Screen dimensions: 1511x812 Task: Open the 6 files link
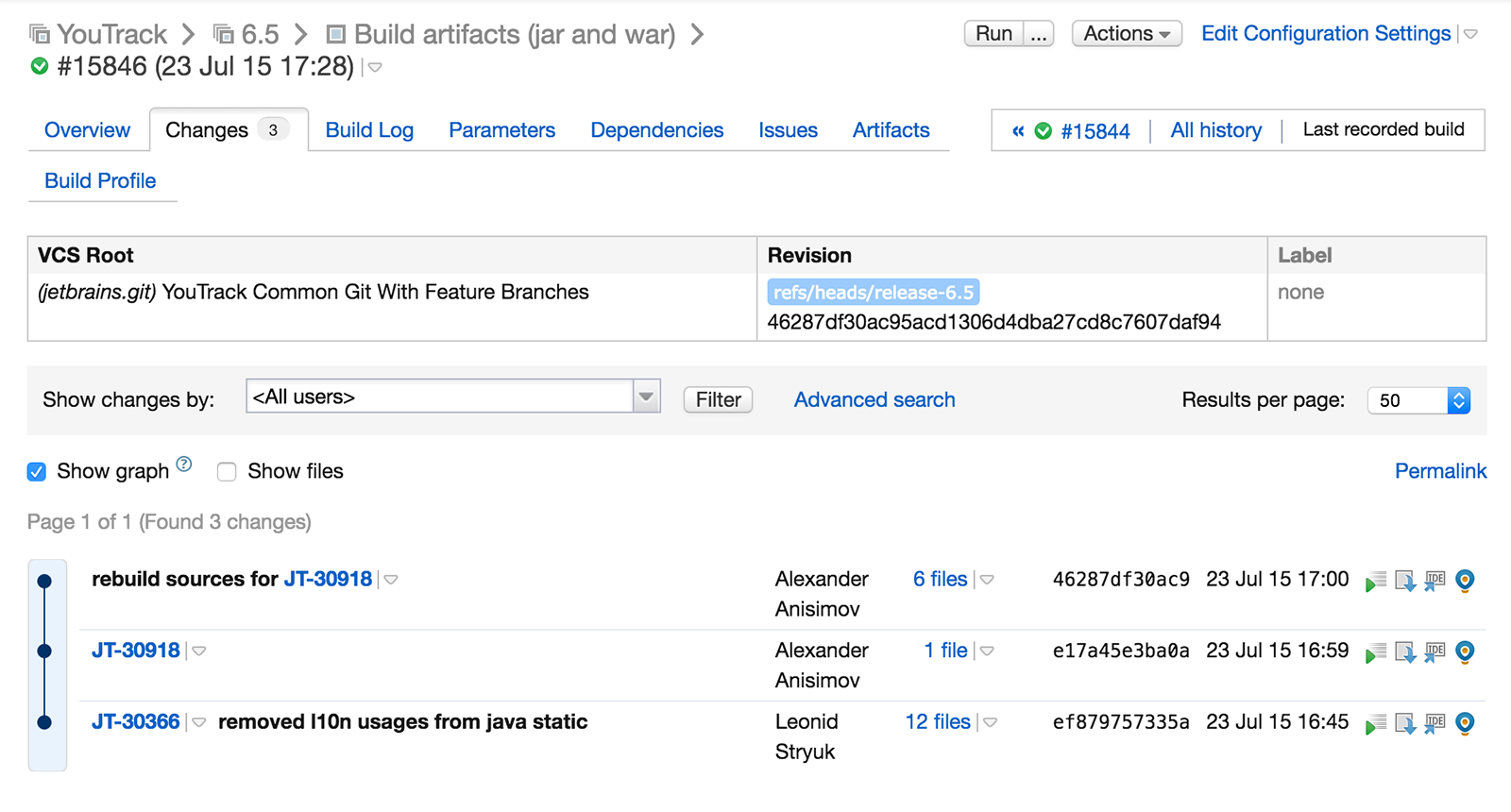click(940, 579)
